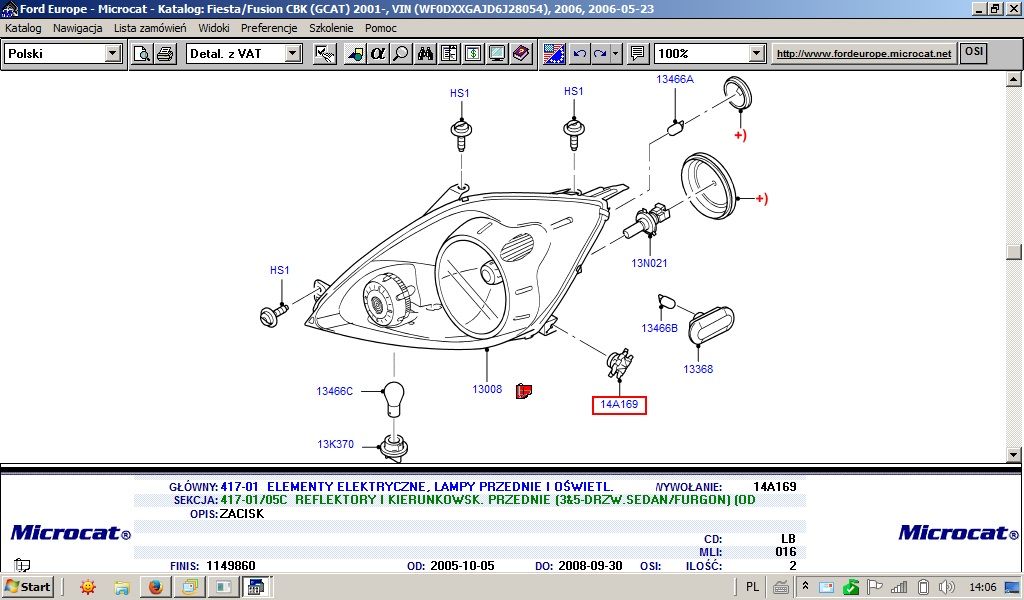Select part callout 14A169 in diagram

(619, 405)
